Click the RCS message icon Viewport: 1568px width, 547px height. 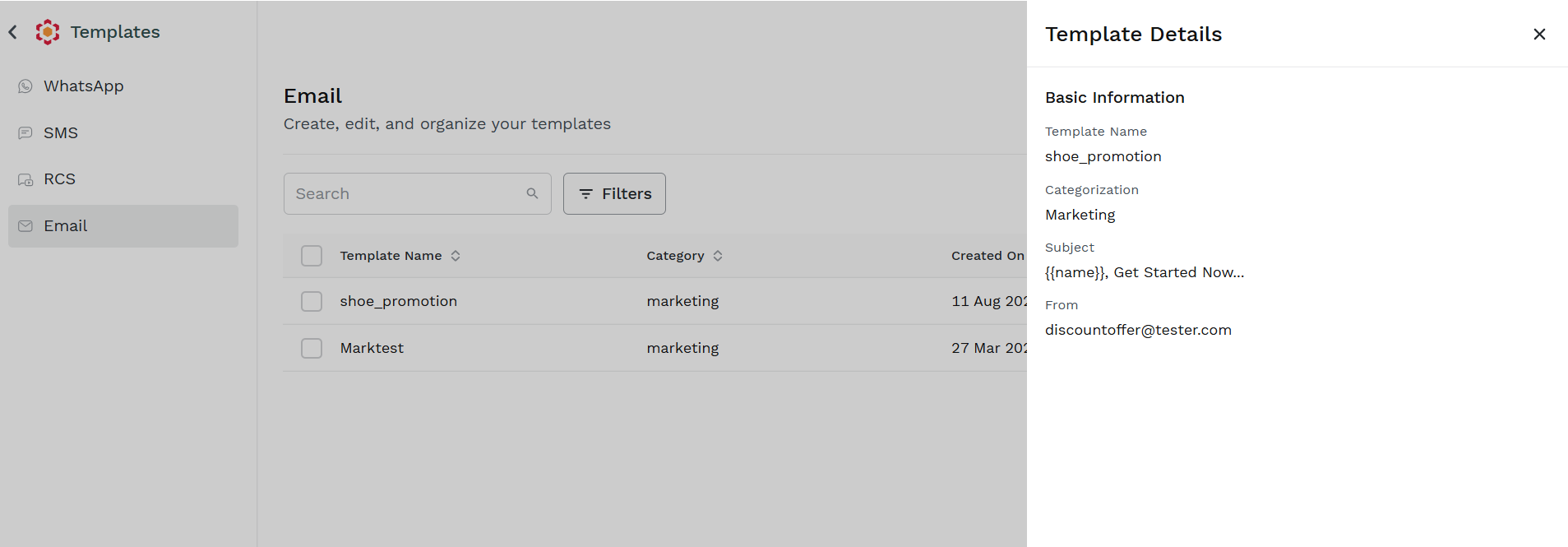tap(25, 179)
